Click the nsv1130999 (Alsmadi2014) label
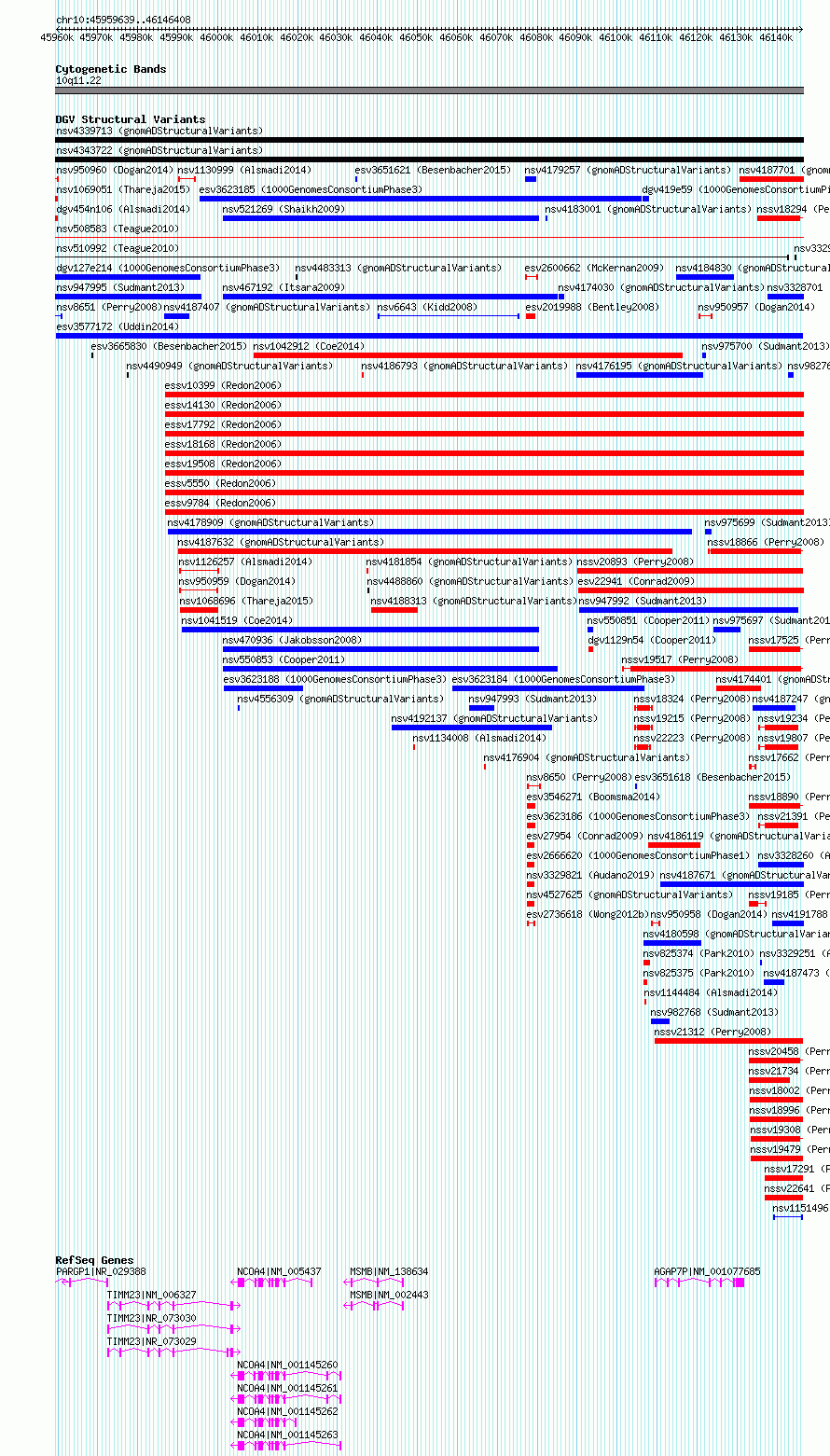 tap(244, 170)
